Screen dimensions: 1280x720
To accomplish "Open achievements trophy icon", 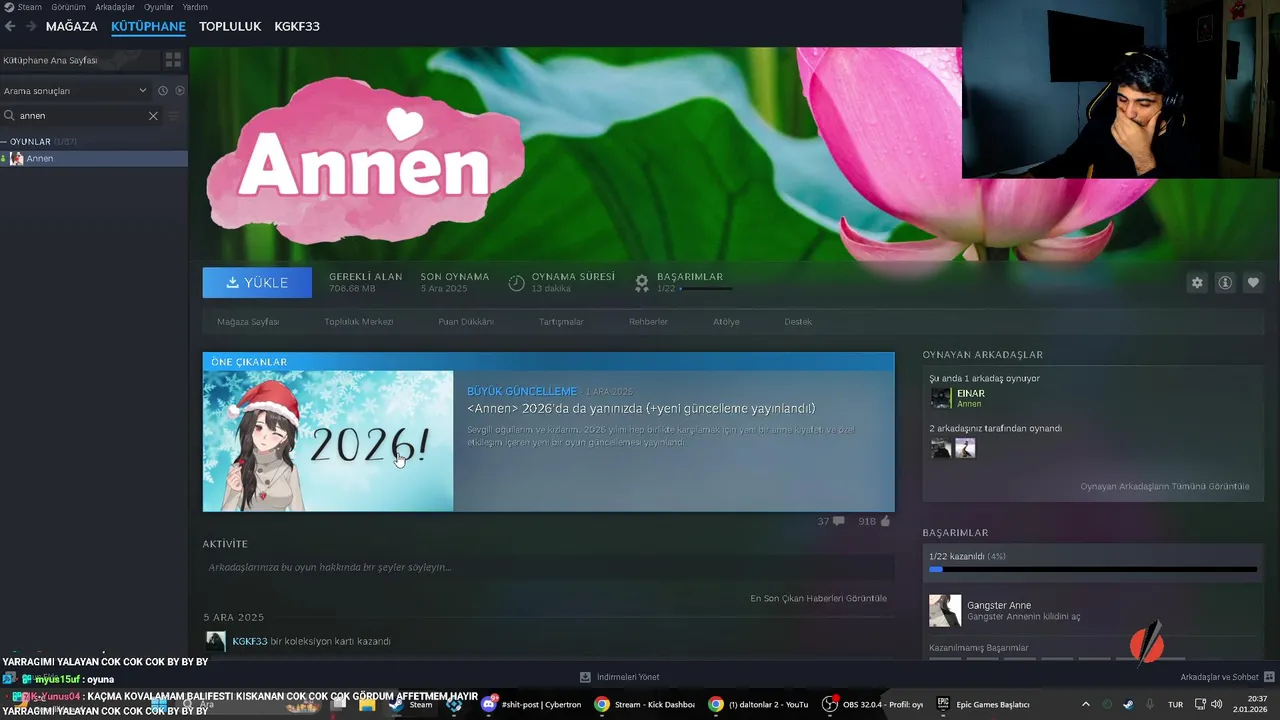I will coord(642,283).
